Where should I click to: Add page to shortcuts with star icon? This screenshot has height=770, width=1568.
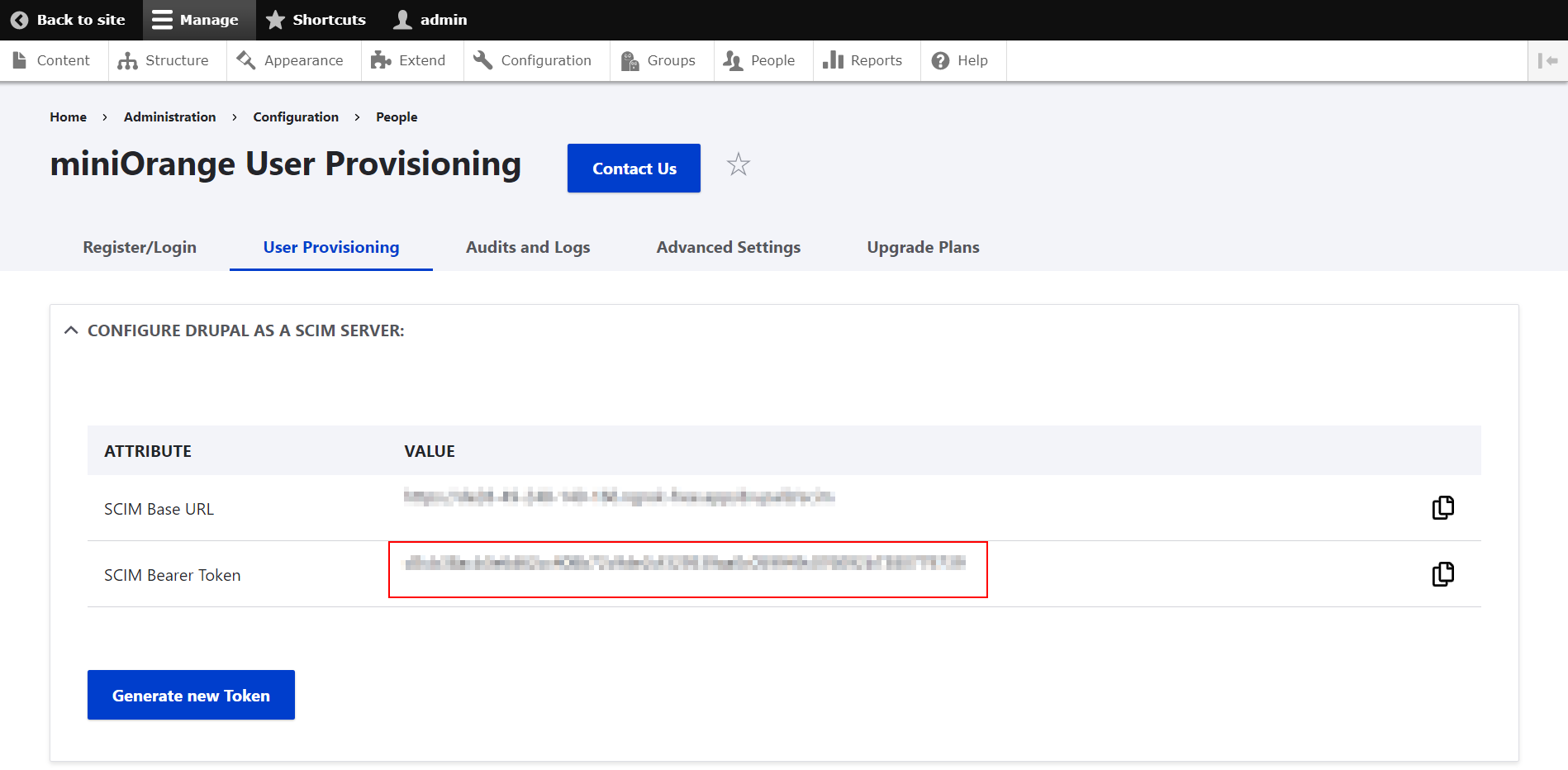pyautogui.click(x=739, y=165)
